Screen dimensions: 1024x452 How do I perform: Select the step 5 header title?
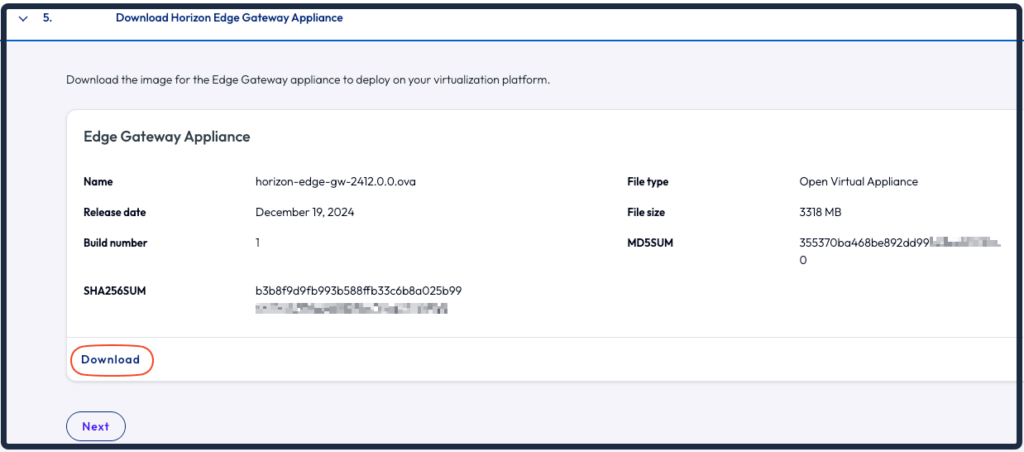pos(229,18)
